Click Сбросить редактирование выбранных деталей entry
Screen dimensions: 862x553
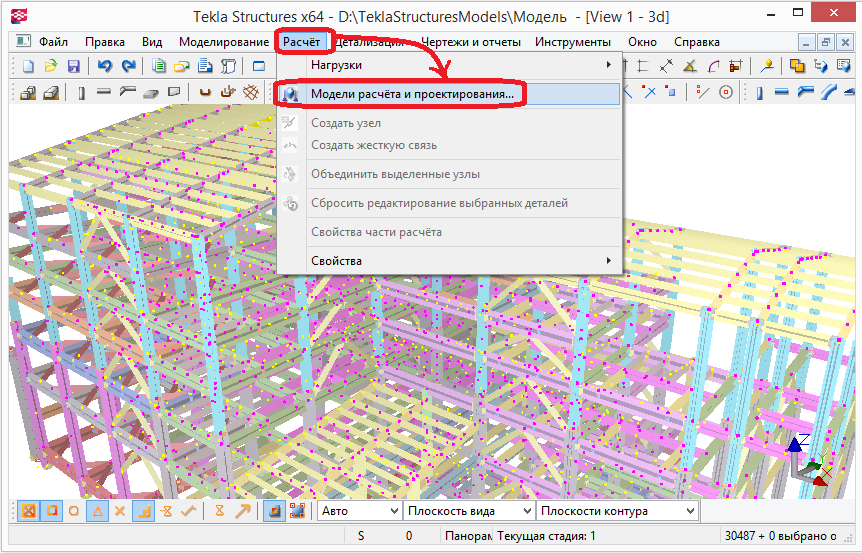[450, 203]
